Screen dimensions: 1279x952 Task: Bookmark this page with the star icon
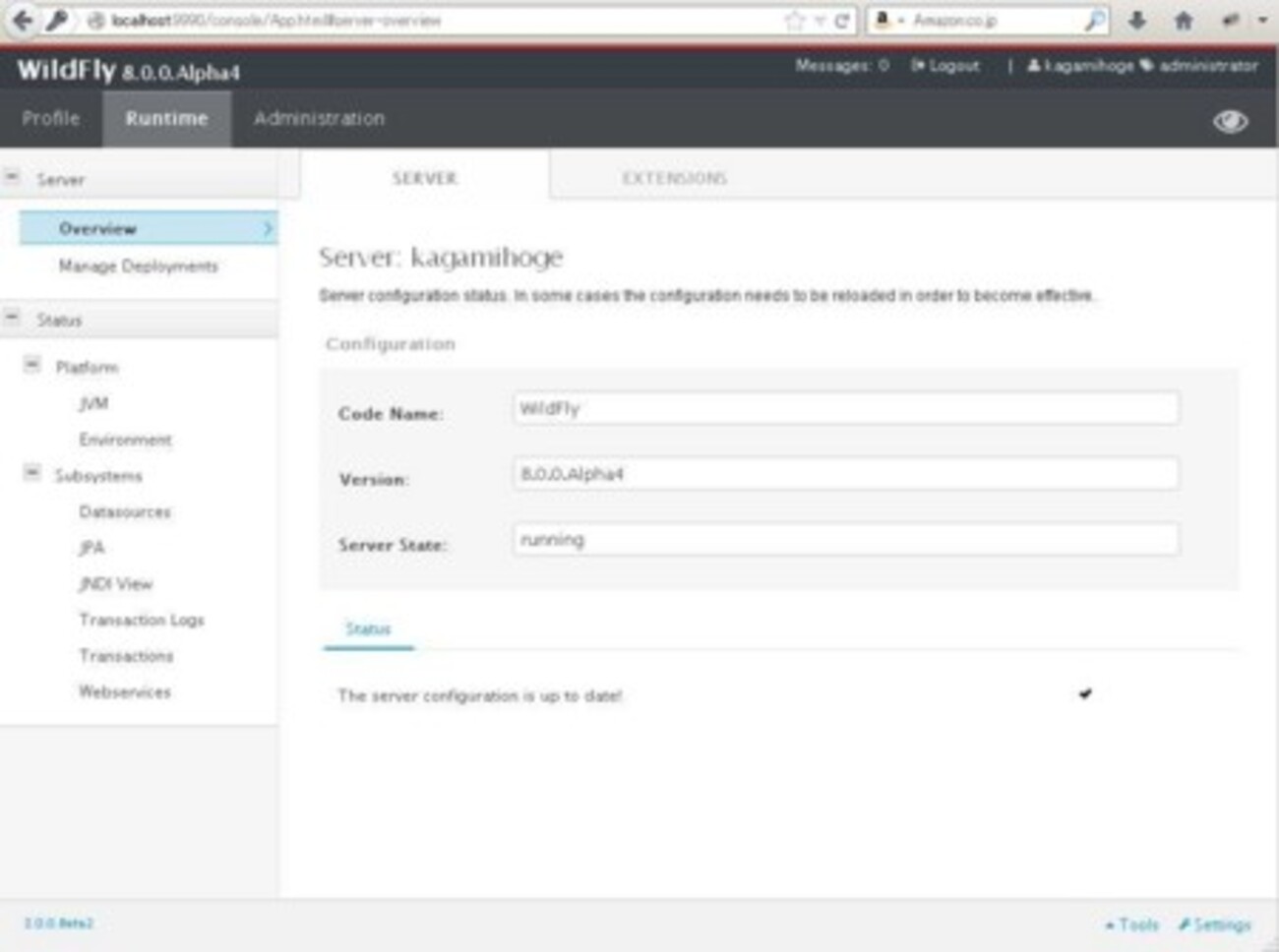tap(794, 21)
